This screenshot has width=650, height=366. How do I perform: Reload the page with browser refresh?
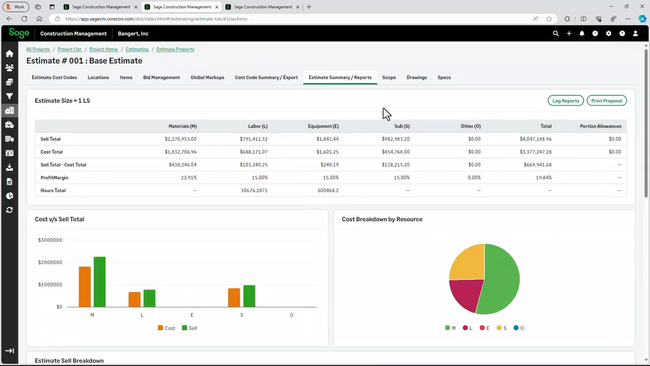pos(24,19)
